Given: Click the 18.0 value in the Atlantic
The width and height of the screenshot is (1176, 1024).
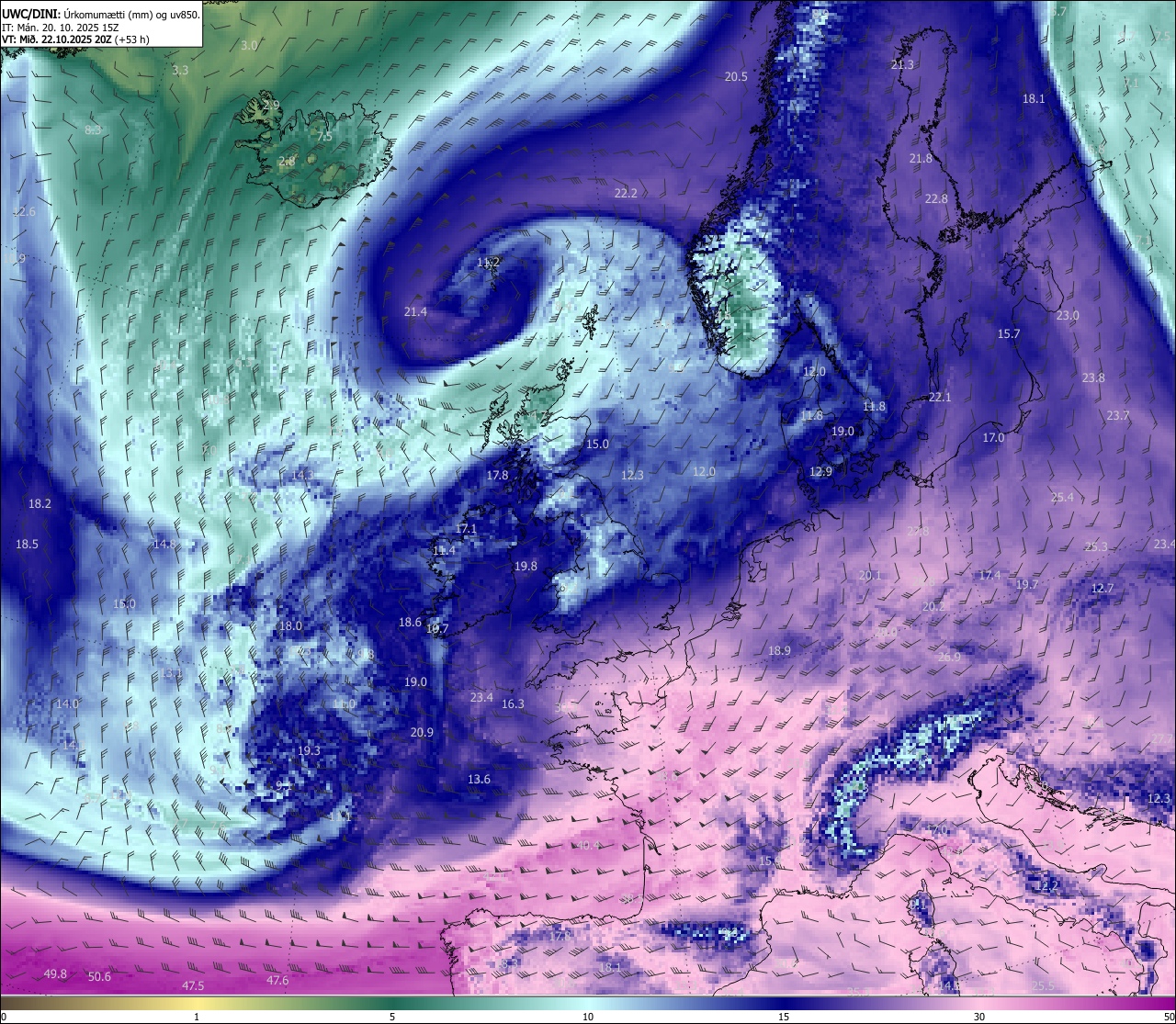Looking at the screenshot, I should pyautogui.click(x=290, y=625).
